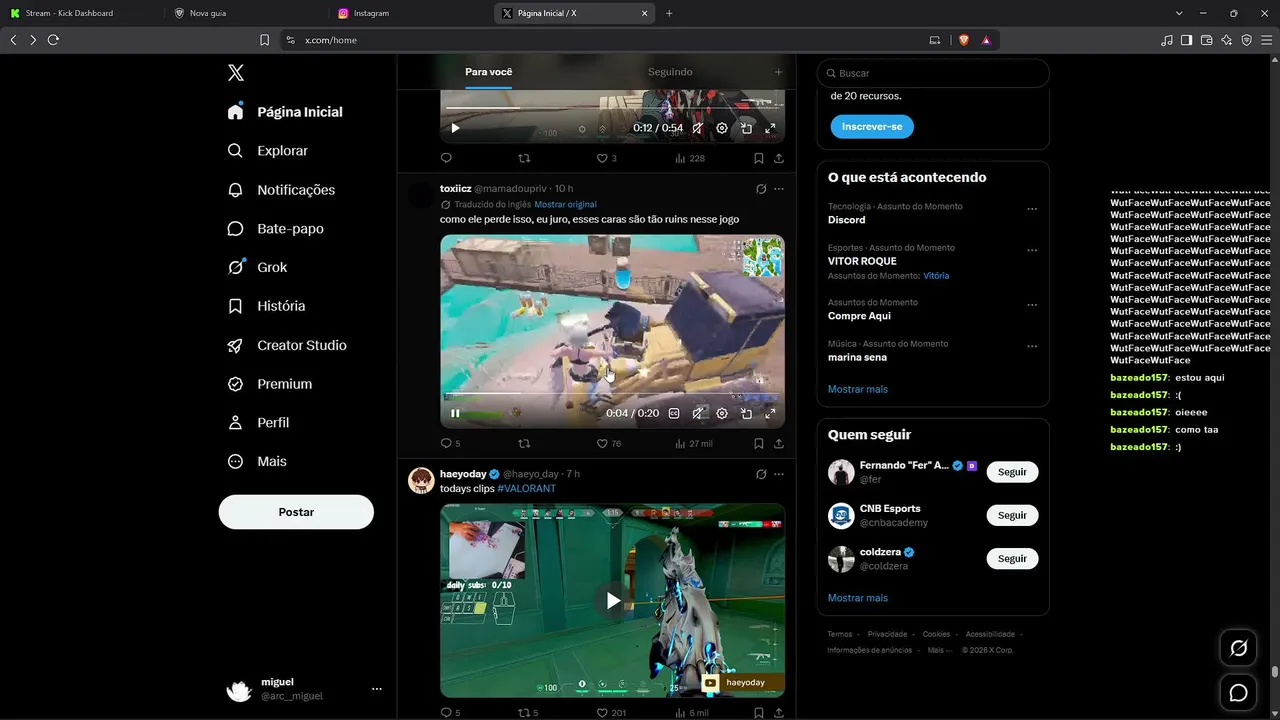Viewport: 1280px width, 720px height.
Task: Play the top video at 0:12
Action: (x=455, y=128)
